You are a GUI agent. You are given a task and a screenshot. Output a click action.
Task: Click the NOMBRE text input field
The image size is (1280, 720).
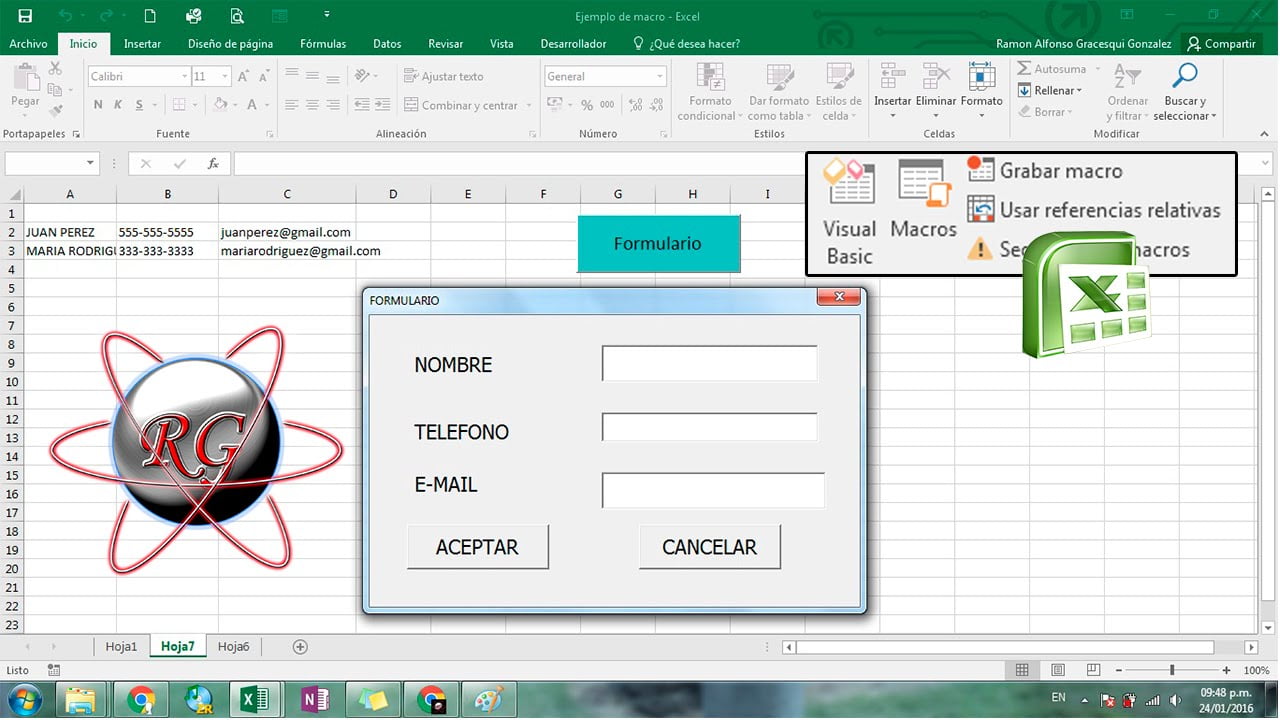click(710, 364)
